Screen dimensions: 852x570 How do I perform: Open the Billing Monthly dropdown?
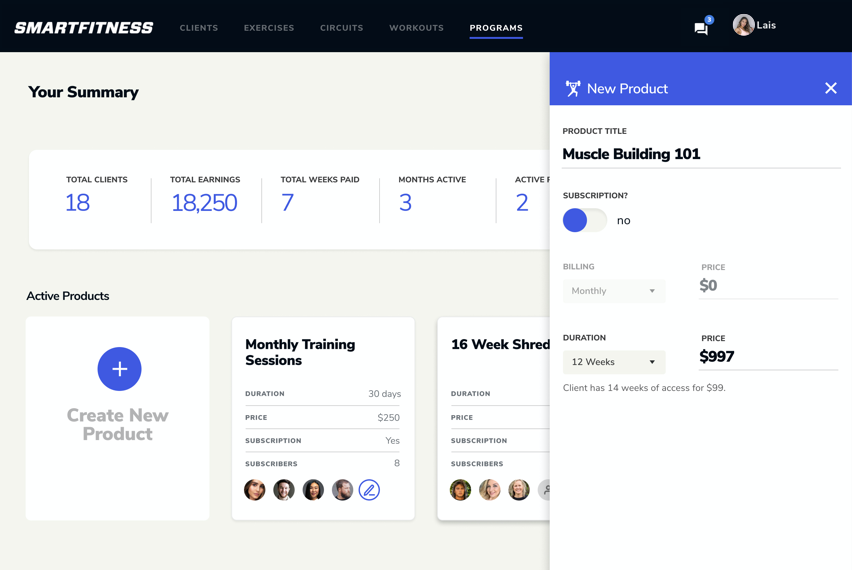[x=613, y=291]
